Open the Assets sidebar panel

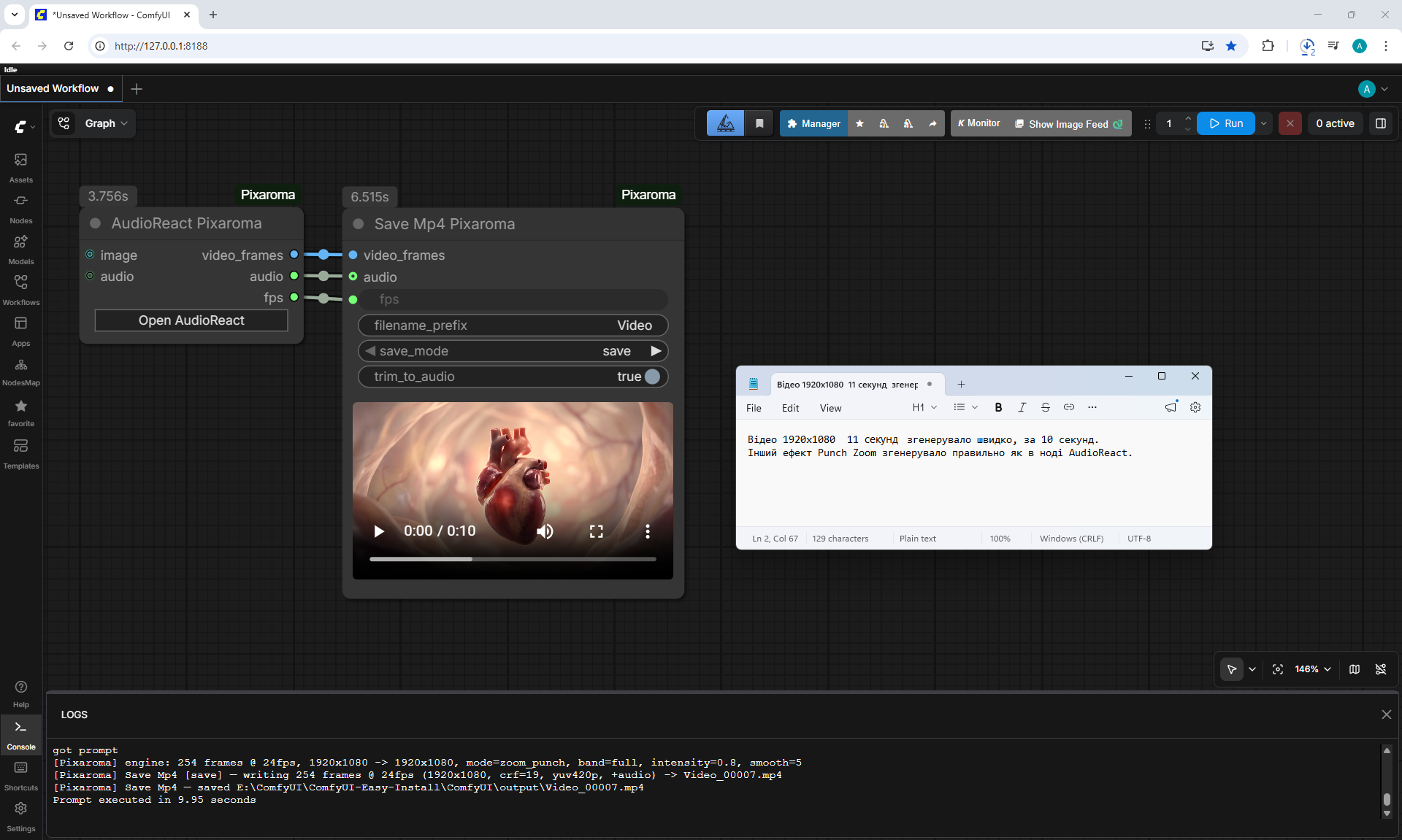click(20, 168)
